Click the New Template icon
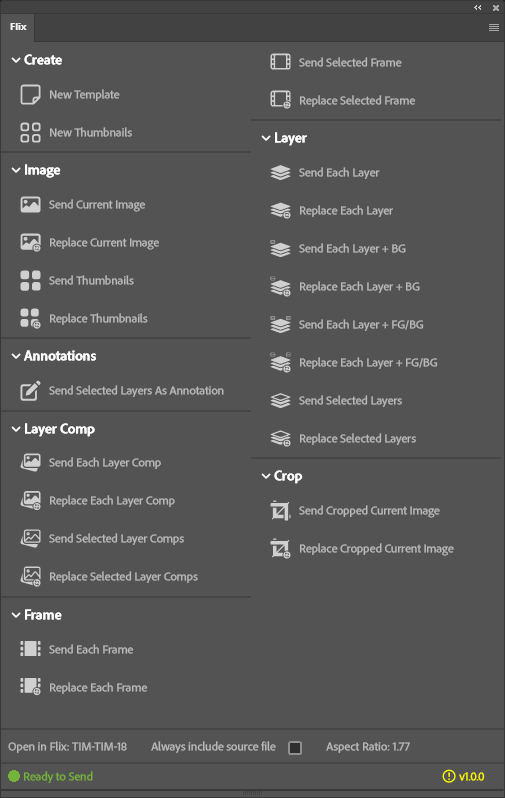The width and height of the screenshot is (505, 798). 30,95
